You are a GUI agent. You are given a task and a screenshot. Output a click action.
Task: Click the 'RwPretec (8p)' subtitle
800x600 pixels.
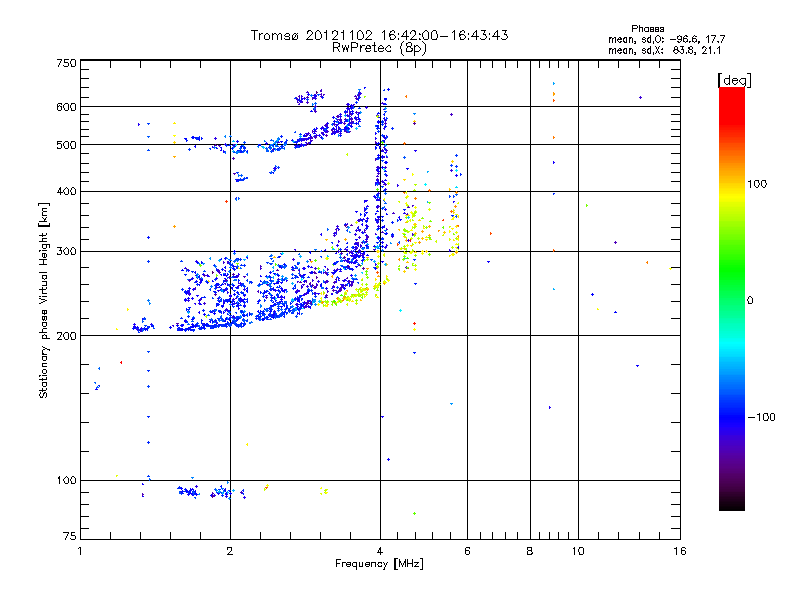click(379, 48)
